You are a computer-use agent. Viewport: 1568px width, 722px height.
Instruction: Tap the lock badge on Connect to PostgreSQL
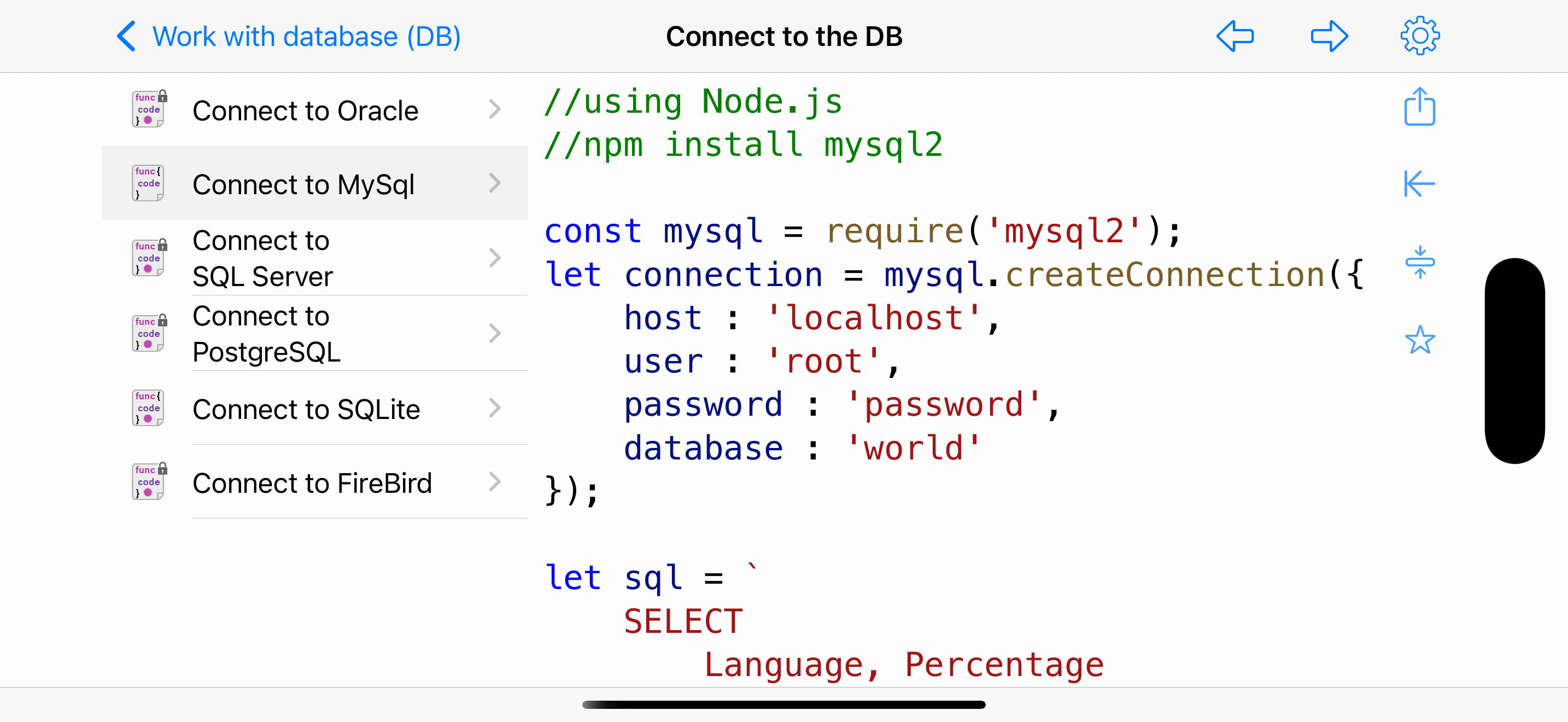[x=162, y=322]
